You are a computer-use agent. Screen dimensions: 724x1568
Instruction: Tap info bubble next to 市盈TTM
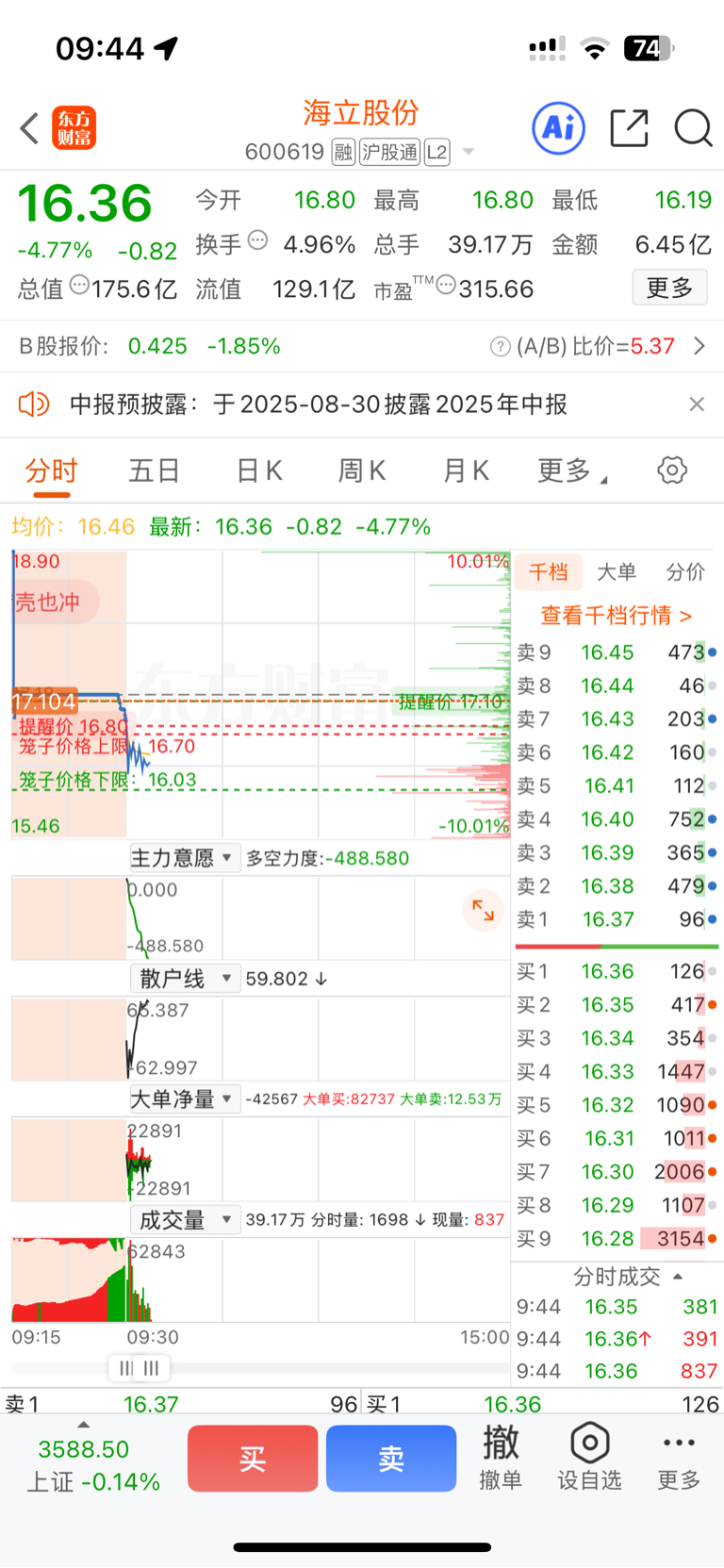pyautogui.click(x=446, y=285)
